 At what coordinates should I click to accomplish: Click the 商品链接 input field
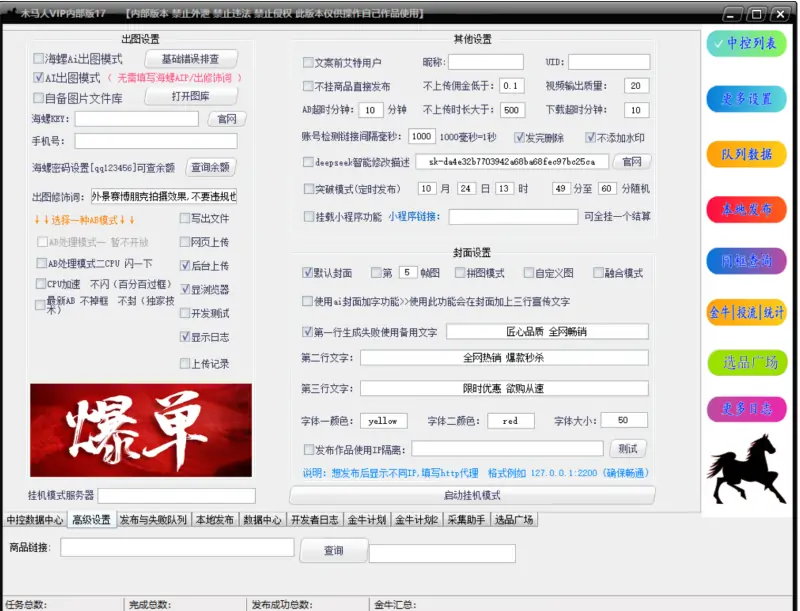pos(177,548)
